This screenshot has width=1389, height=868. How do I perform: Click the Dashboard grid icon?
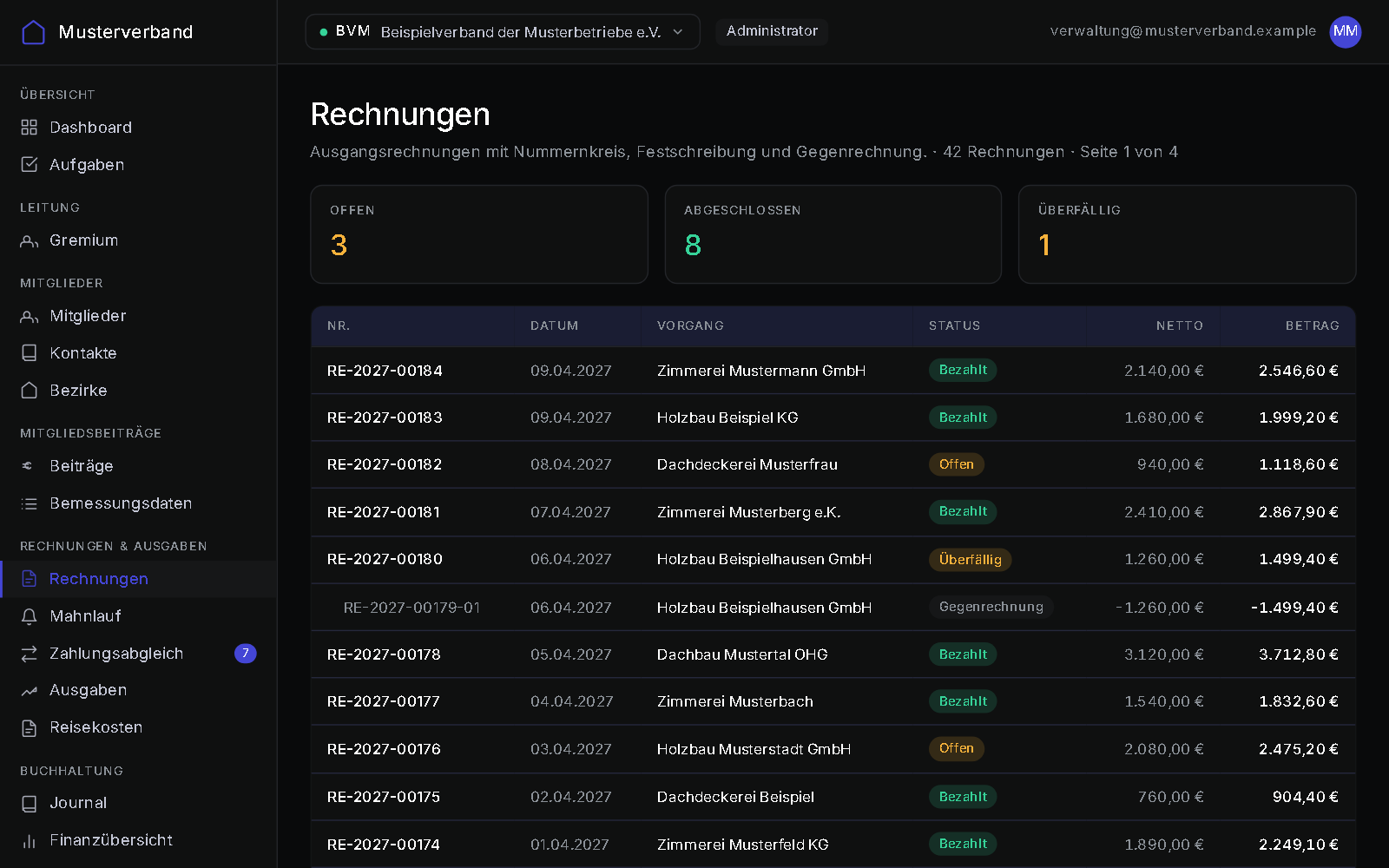pos(30,128)
